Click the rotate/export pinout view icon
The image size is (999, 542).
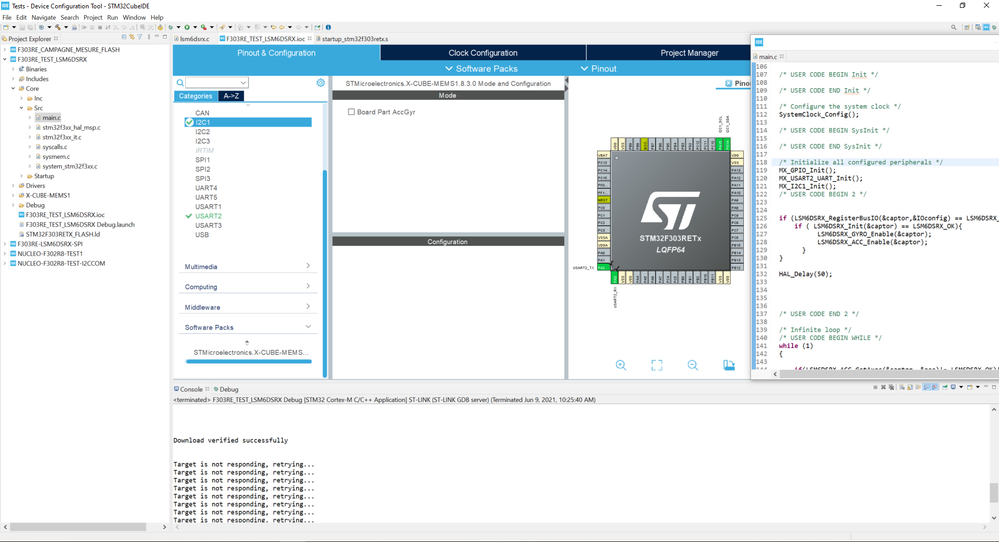(x=729, y=365)
